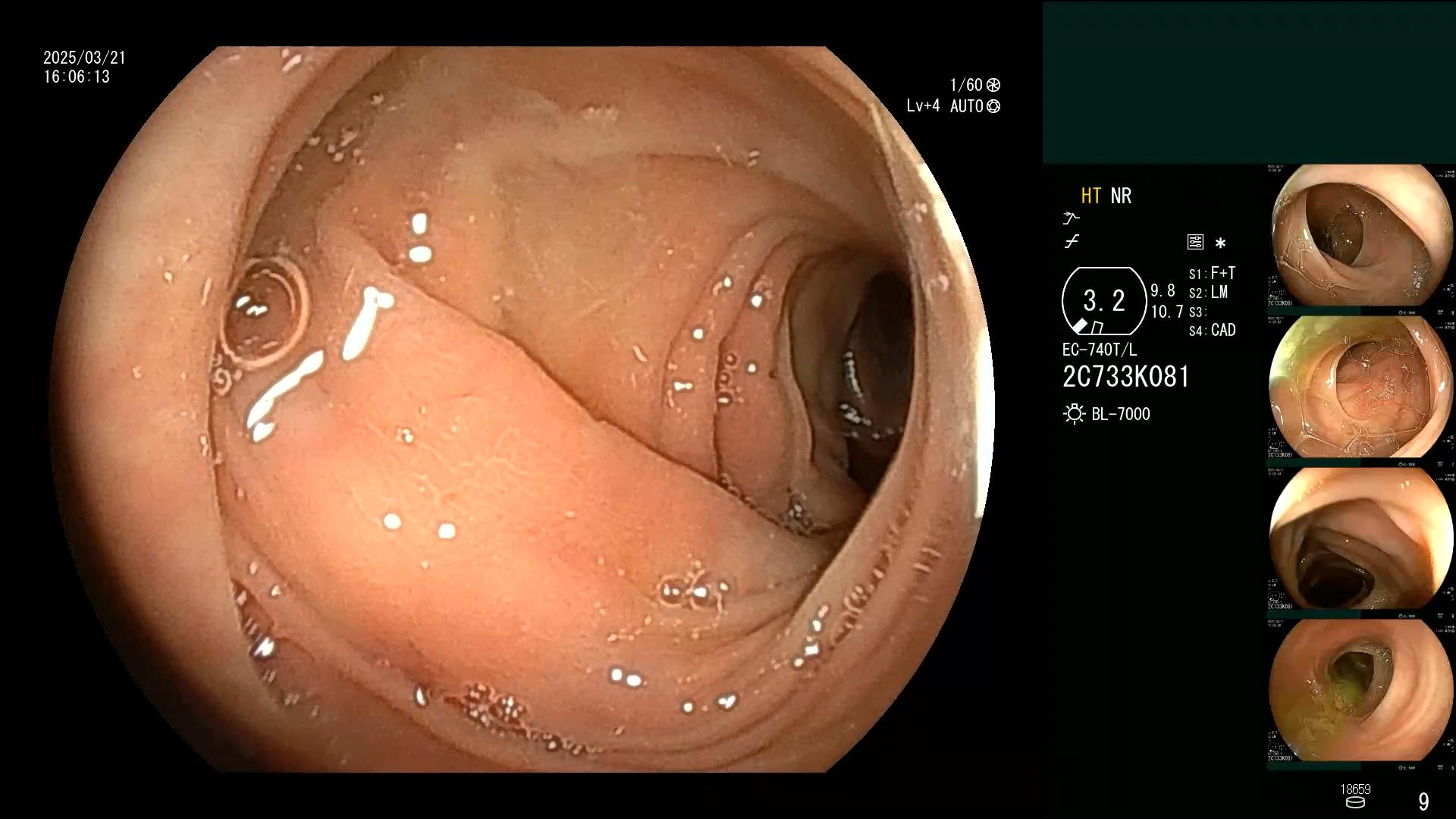Click the S-shaped curve icon below HT
This screenshot has width=1456, height=819.
pos(1072,242)
